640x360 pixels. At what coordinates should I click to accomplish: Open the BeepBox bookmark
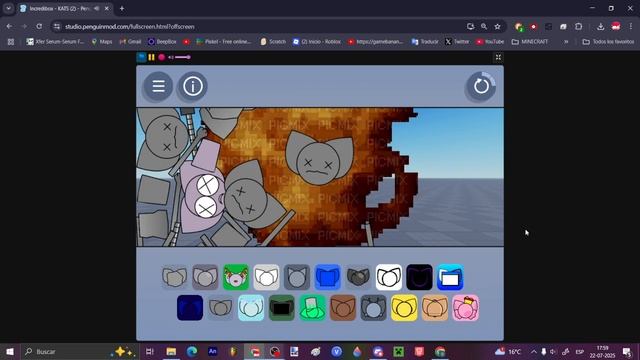[x=162, y=42]
